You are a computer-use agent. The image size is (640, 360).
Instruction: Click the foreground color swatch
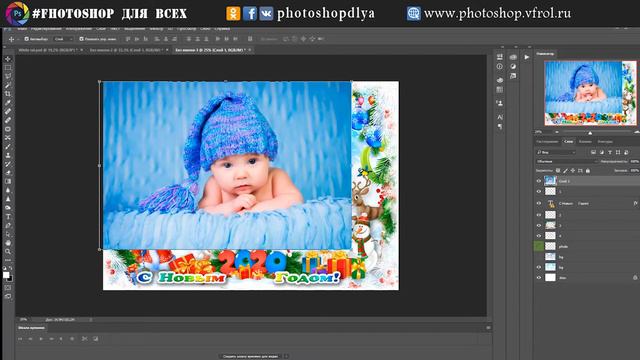tap(6, 275)
